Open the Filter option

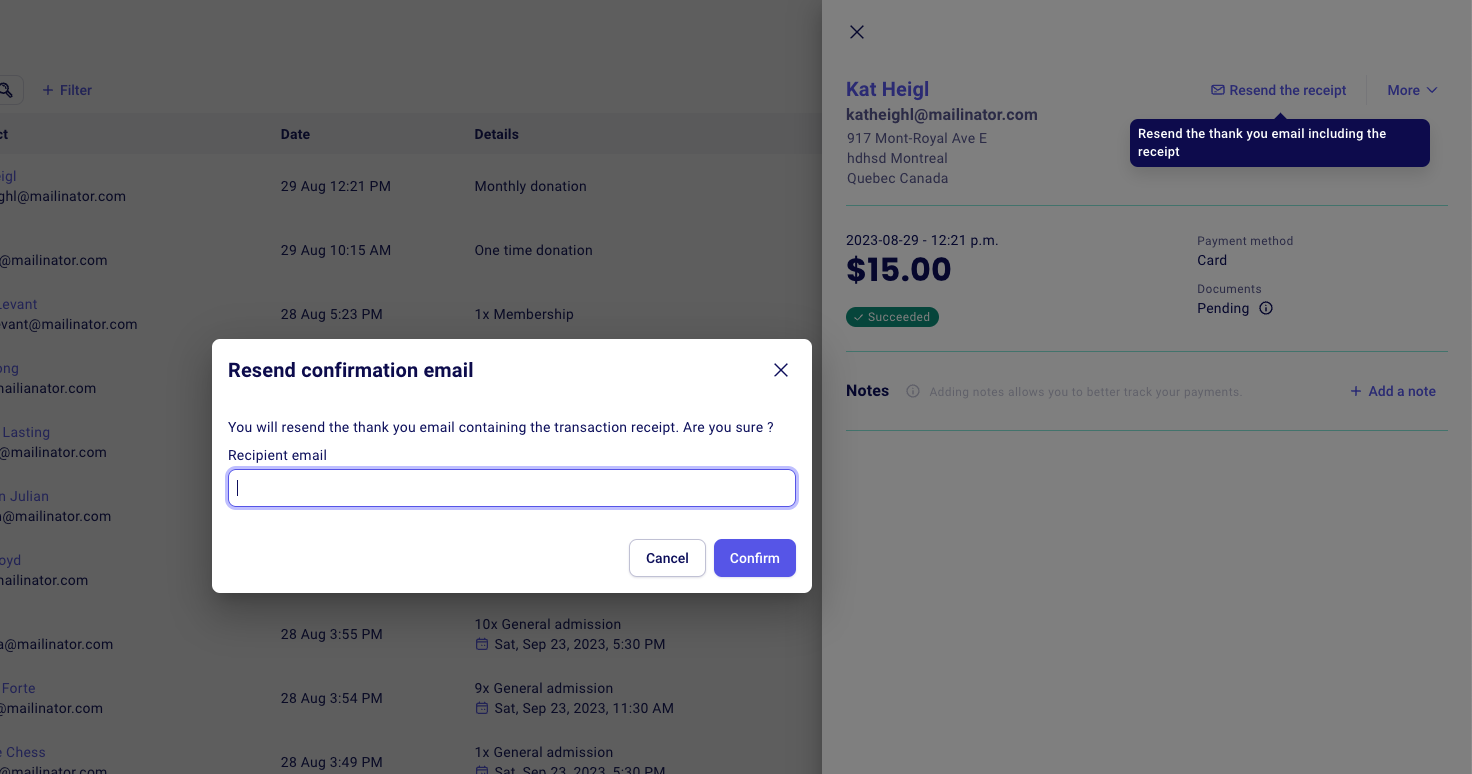pos(67,90)
